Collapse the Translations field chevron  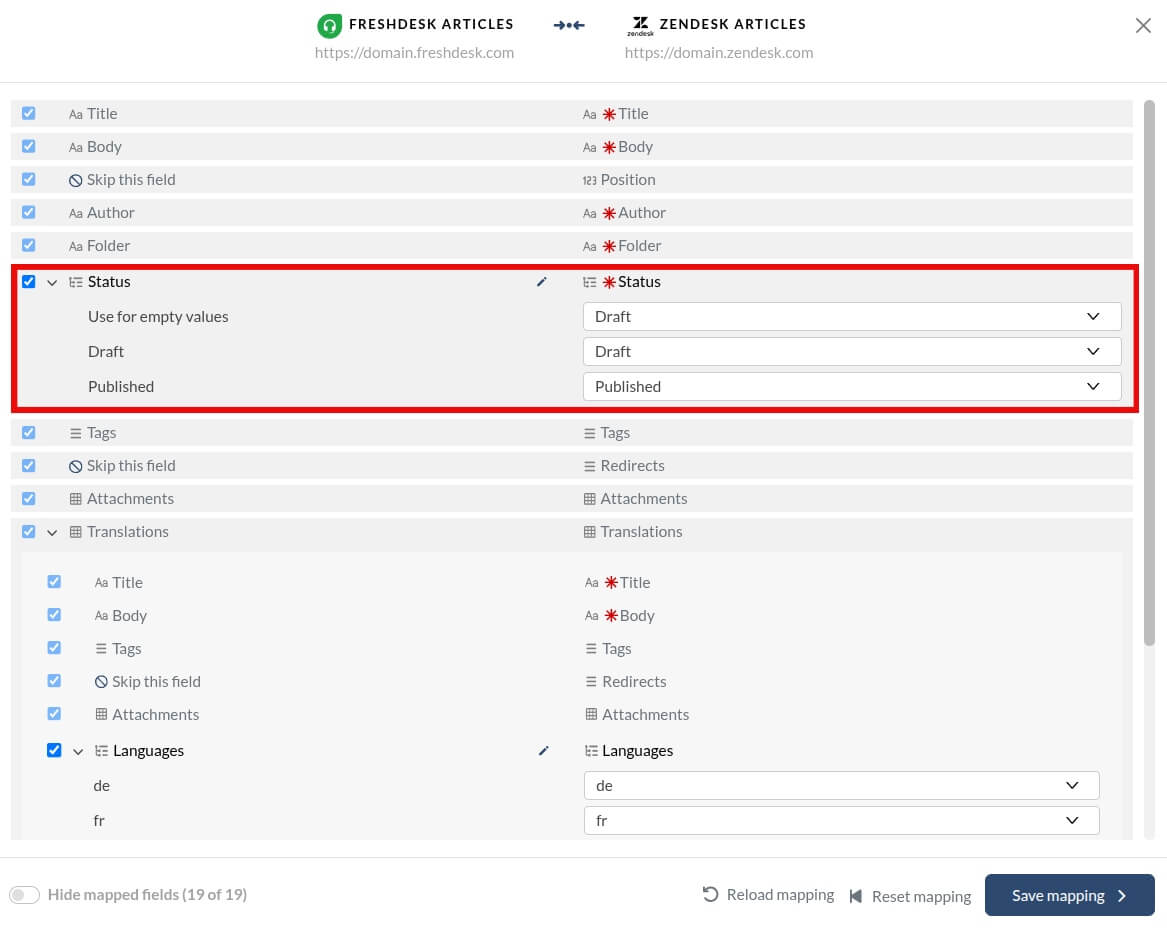click(52, 532)
